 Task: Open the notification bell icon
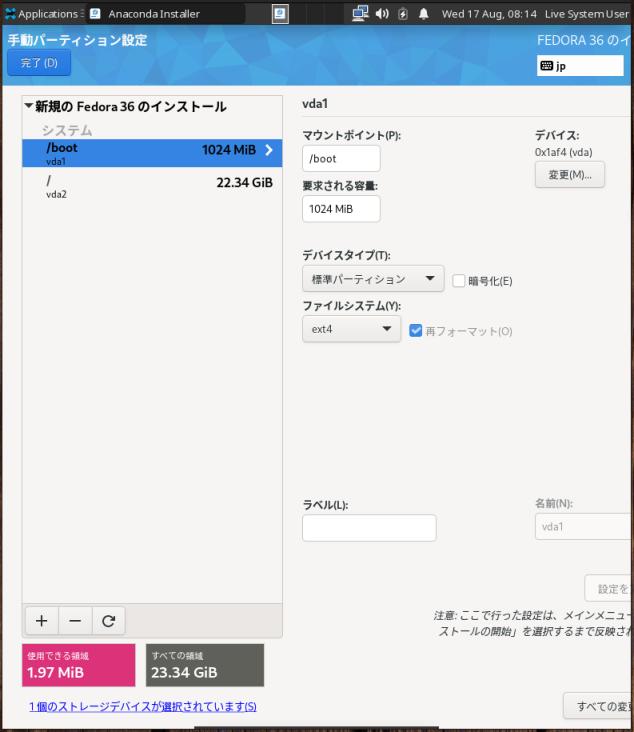(423, 14)
